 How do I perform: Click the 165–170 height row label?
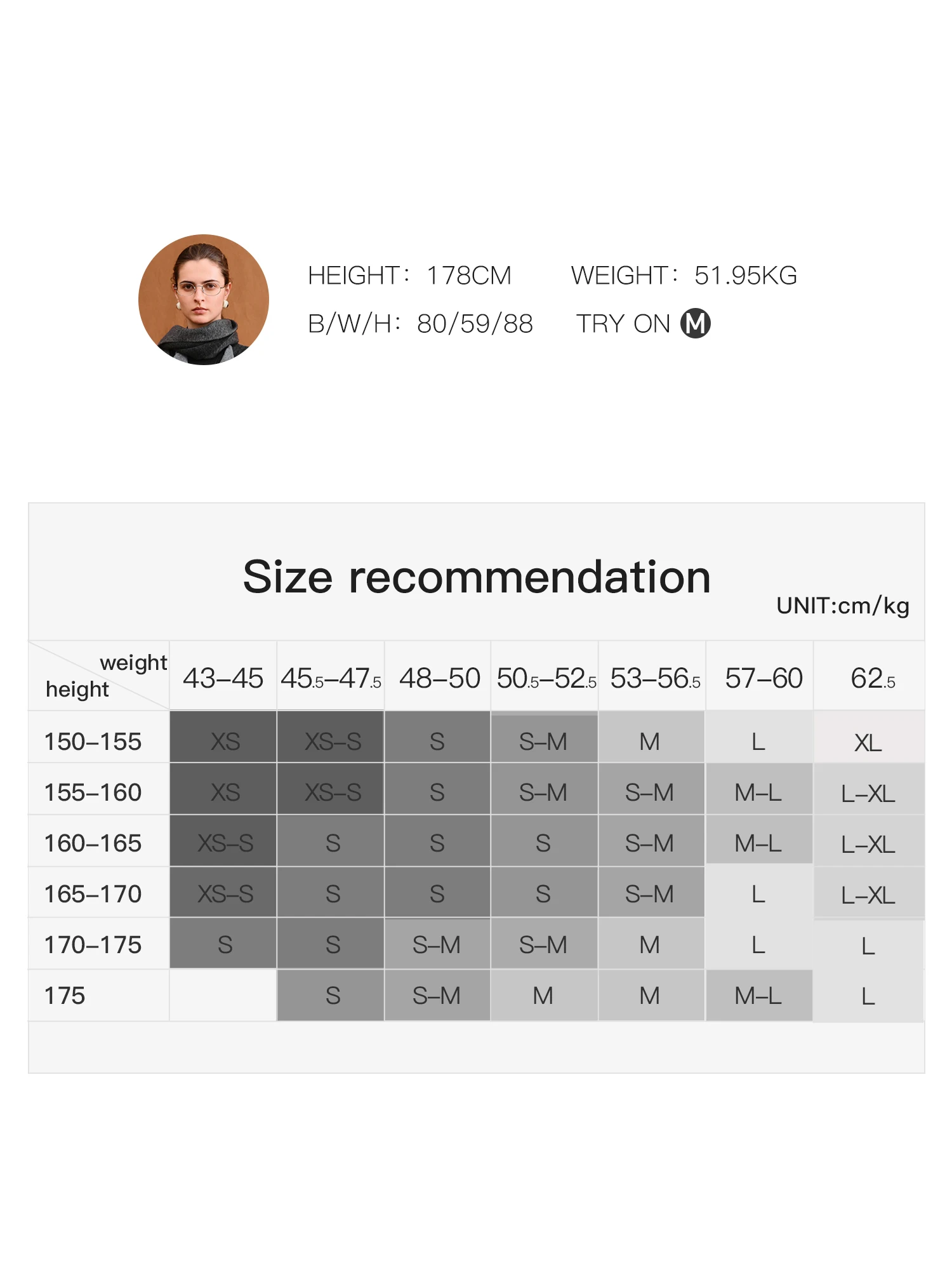pyautogui.click(x=93, y=894)
